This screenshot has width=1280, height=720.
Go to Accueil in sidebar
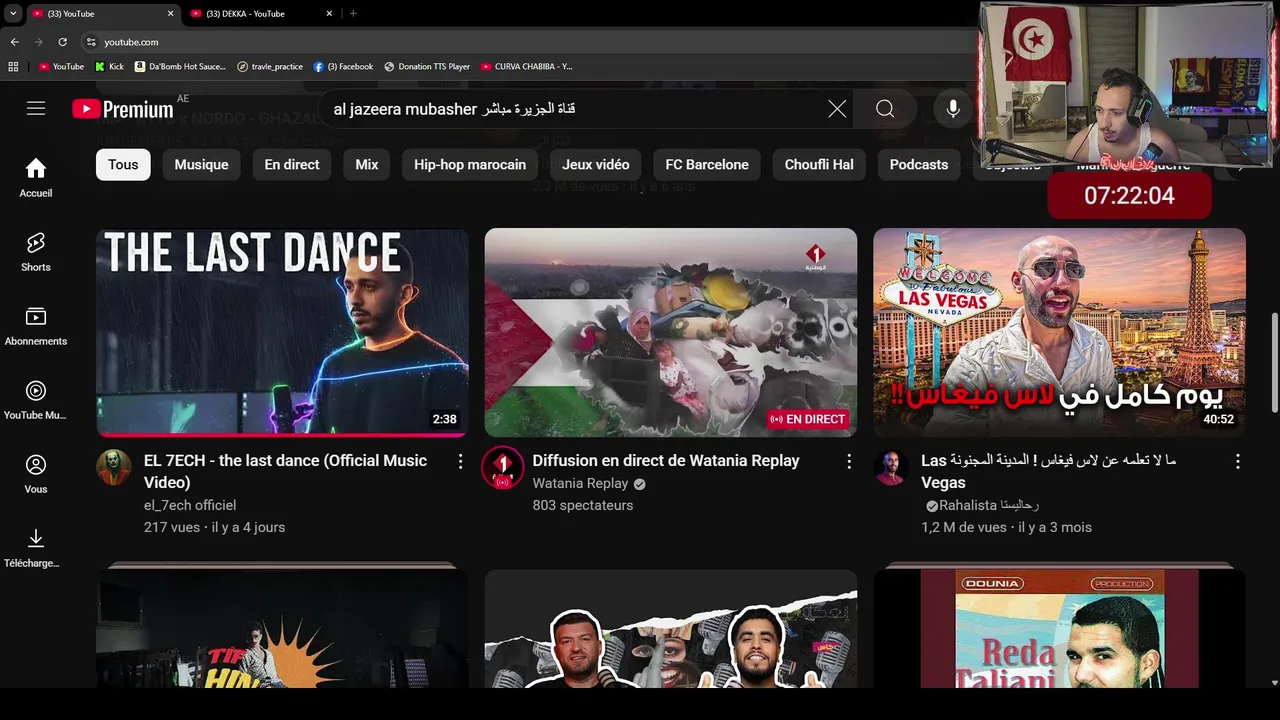36,177
